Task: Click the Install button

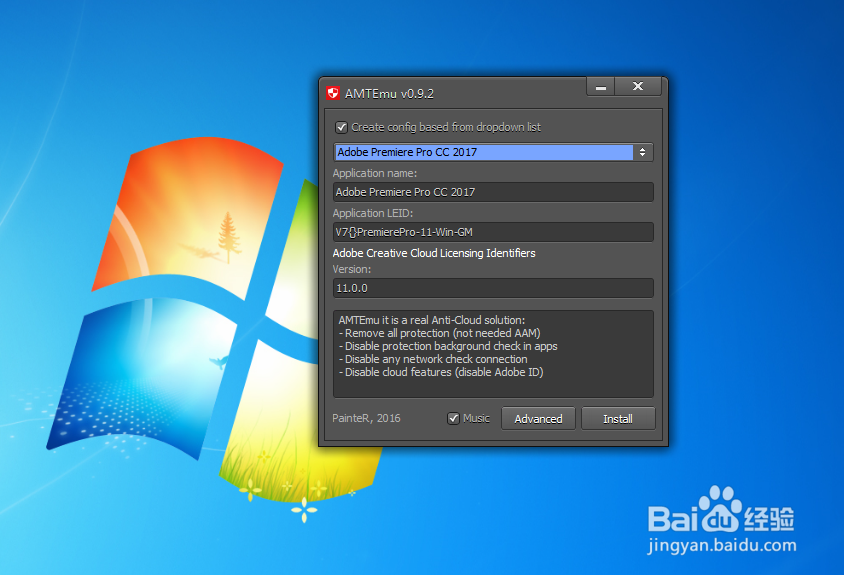Action: [618, 418]
